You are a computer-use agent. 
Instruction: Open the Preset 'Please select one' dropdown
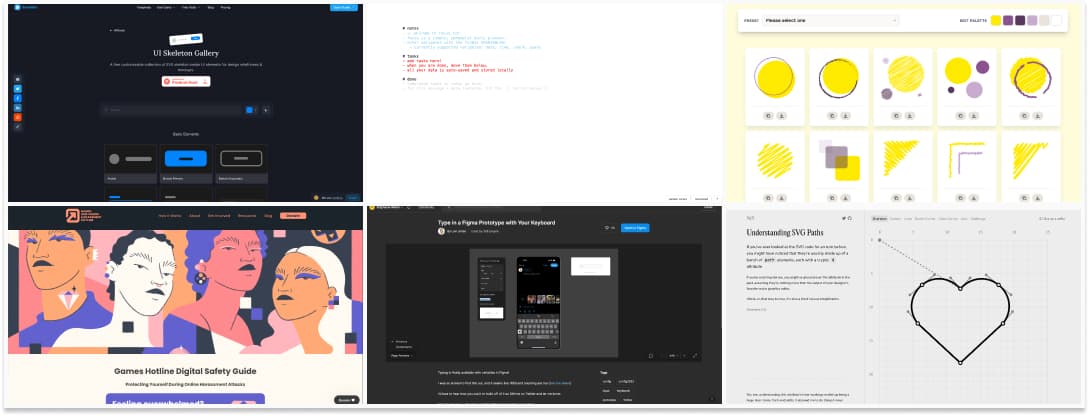click(831, 20)
